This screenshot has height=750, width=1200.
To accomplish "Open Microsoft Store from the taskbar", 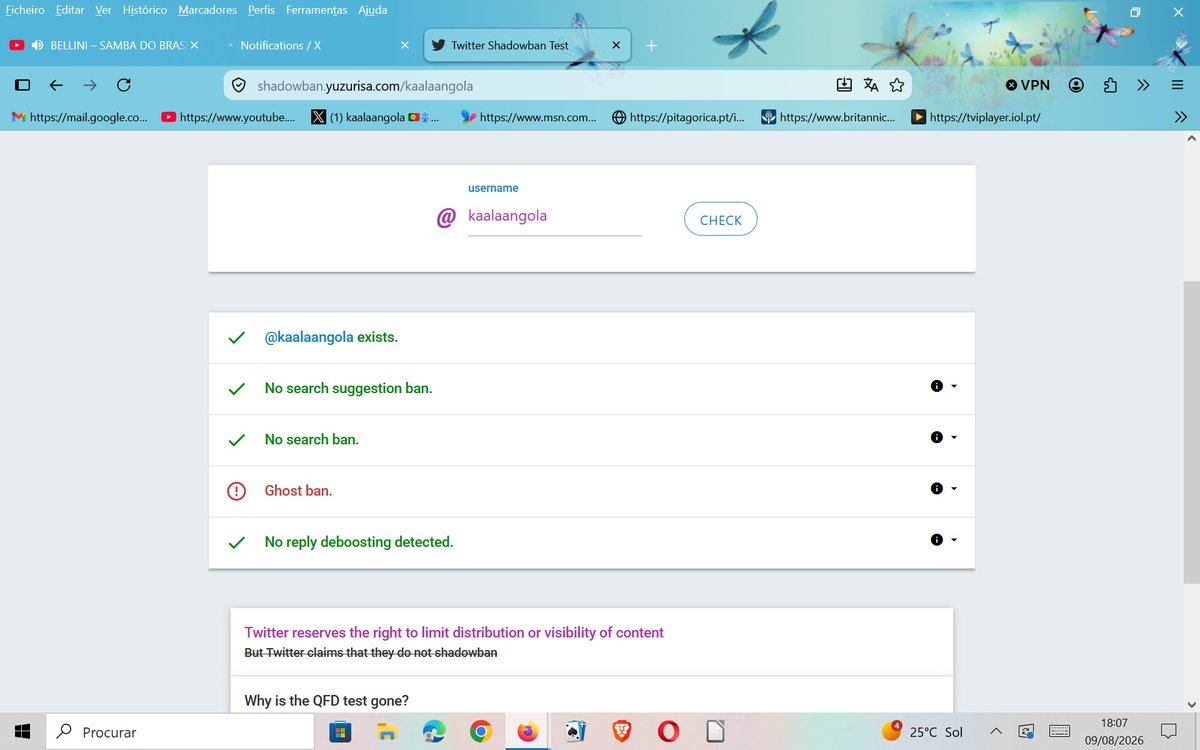I will pos(341,732).
